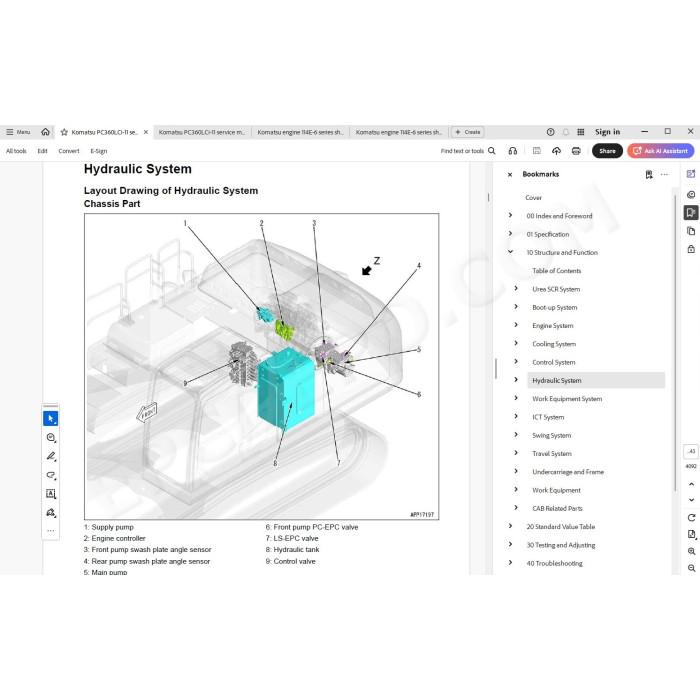Click the Create button
This screenshot has height=700, width=700.
[x=467, y=132]
